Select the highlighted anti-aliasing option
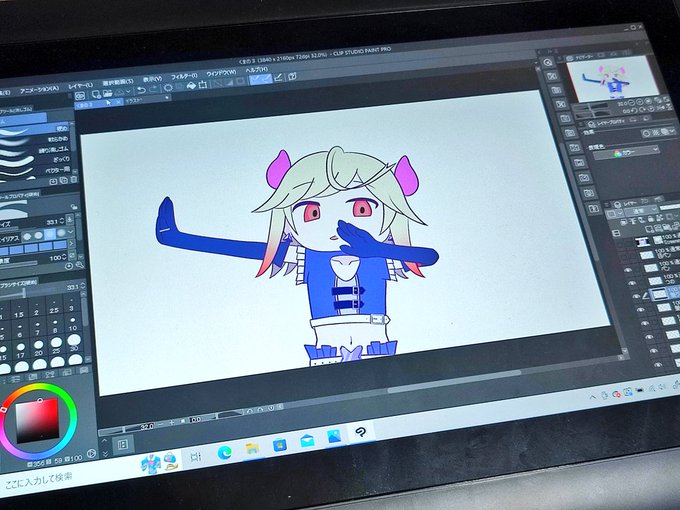Image resolution: width=680 pixels, height=510 pixels. click(x=50, y=234)
